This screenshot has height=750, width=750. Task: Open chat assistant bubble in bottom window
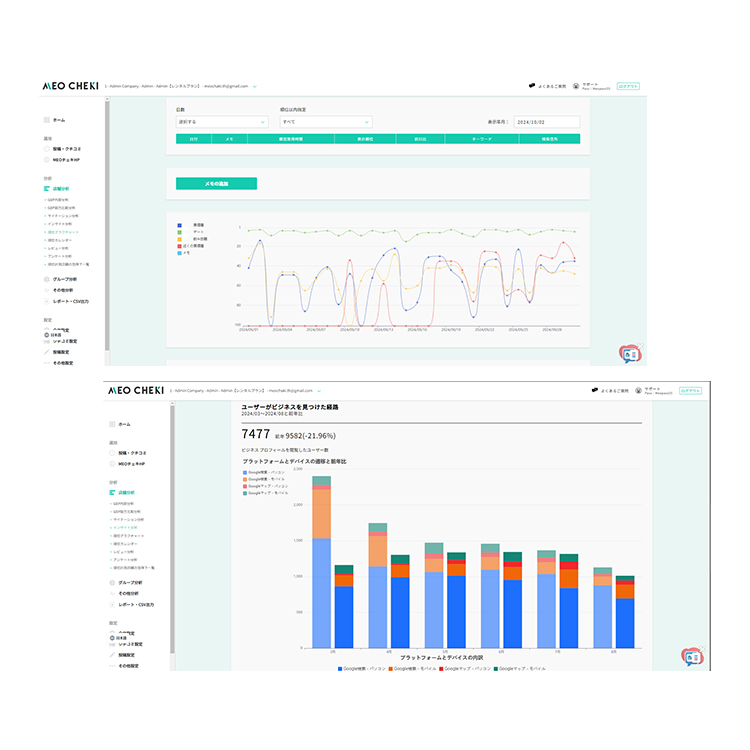692,657
